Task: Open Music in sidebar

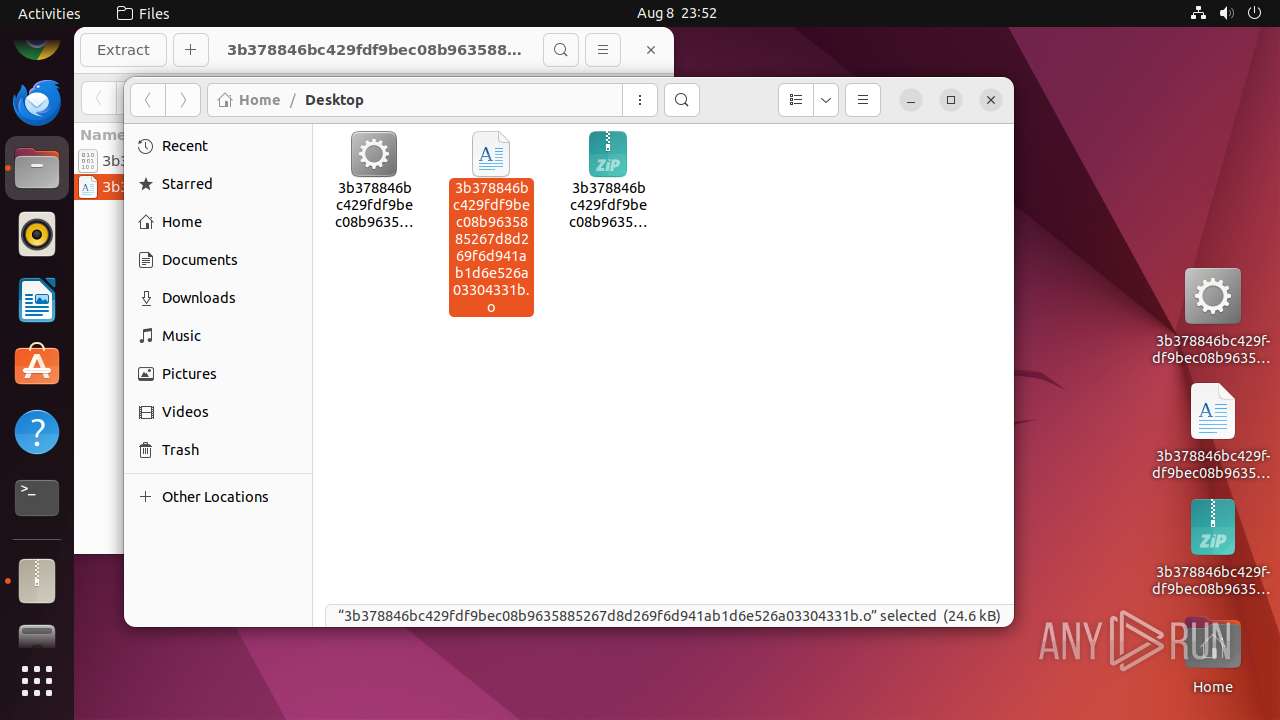Action: click(x=218, y=336)
